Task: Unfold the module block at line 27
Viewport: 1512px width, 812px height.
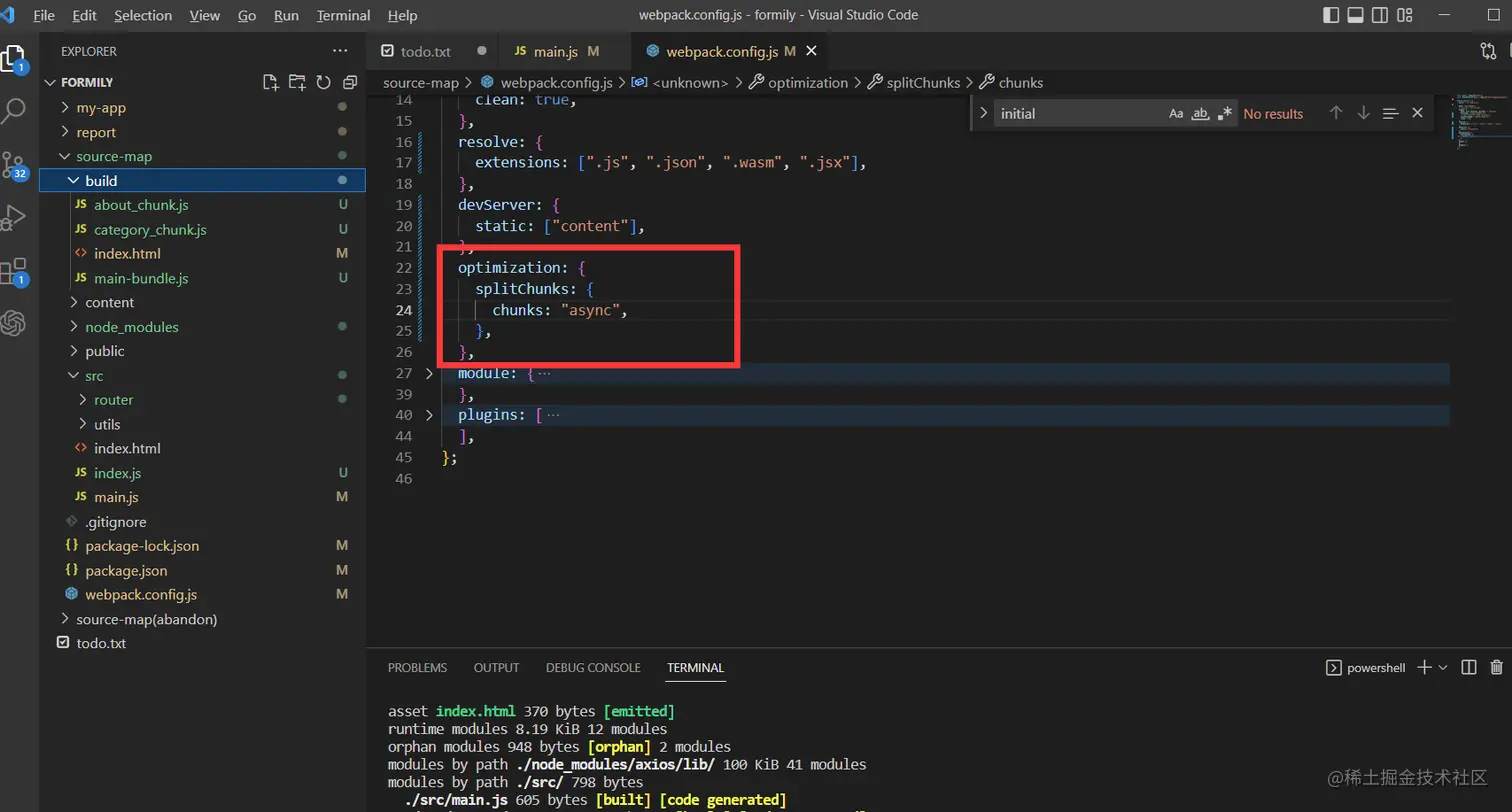Action: pos(430,373)
